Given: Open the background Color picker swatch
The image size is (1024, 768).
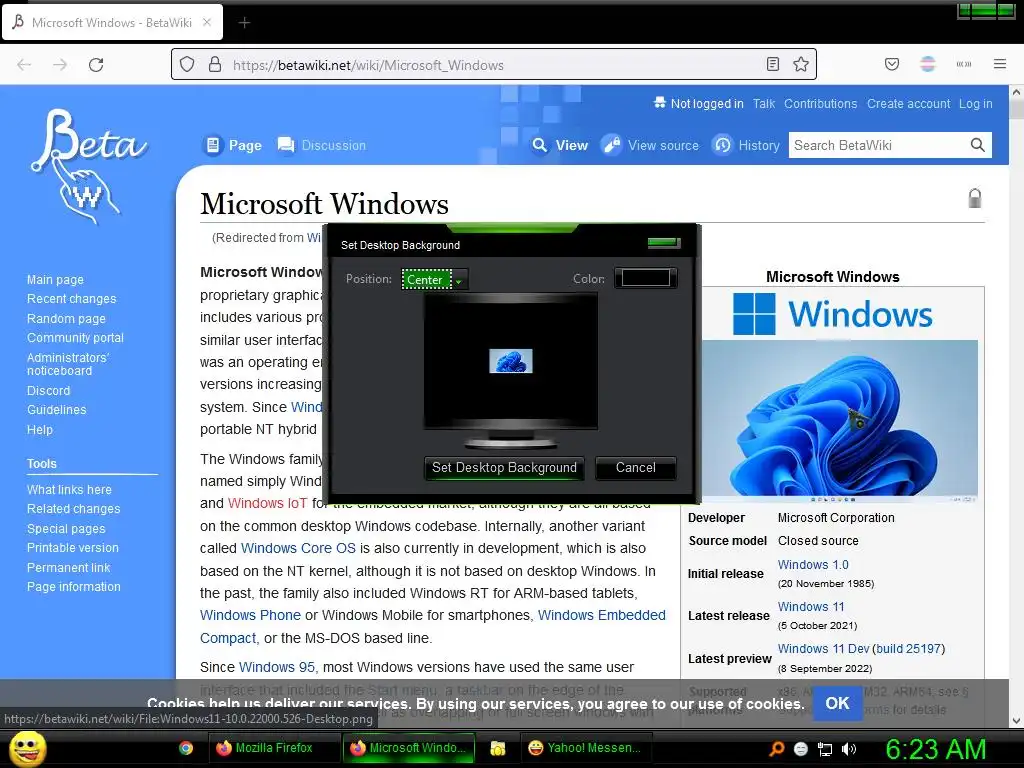Looking at the screenshot, I should click(645, 278).
